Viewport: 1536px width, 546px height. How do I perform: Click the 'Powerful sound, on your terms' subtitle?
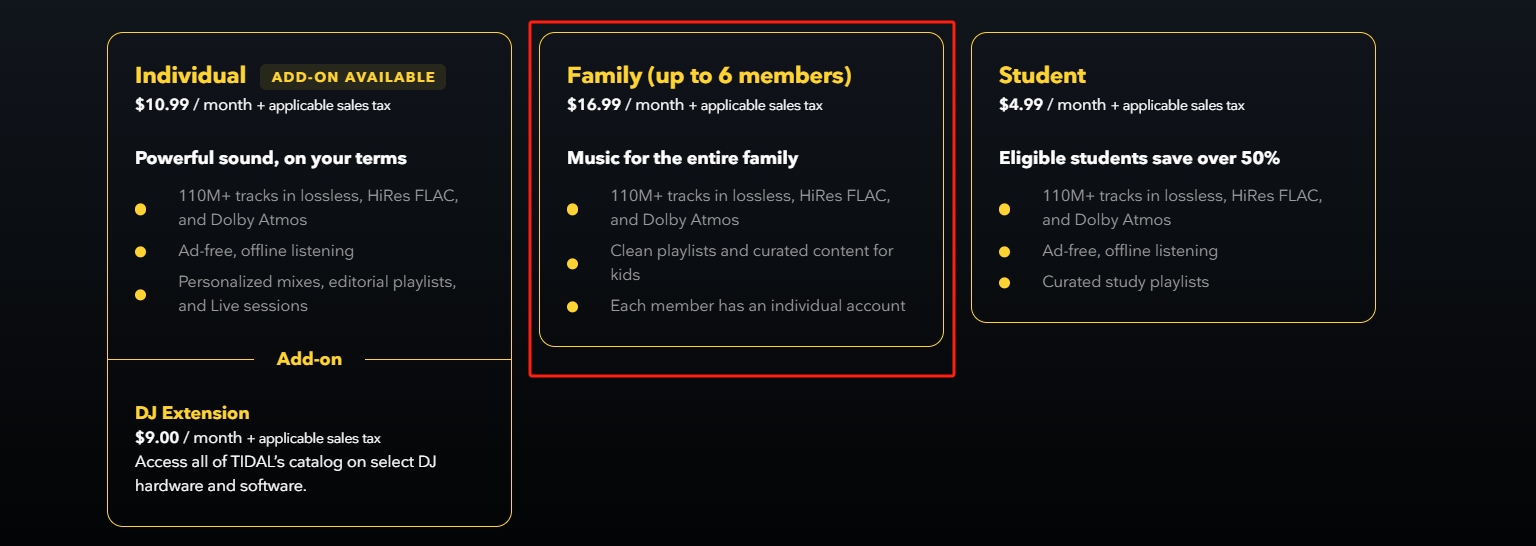coord(271,158)
